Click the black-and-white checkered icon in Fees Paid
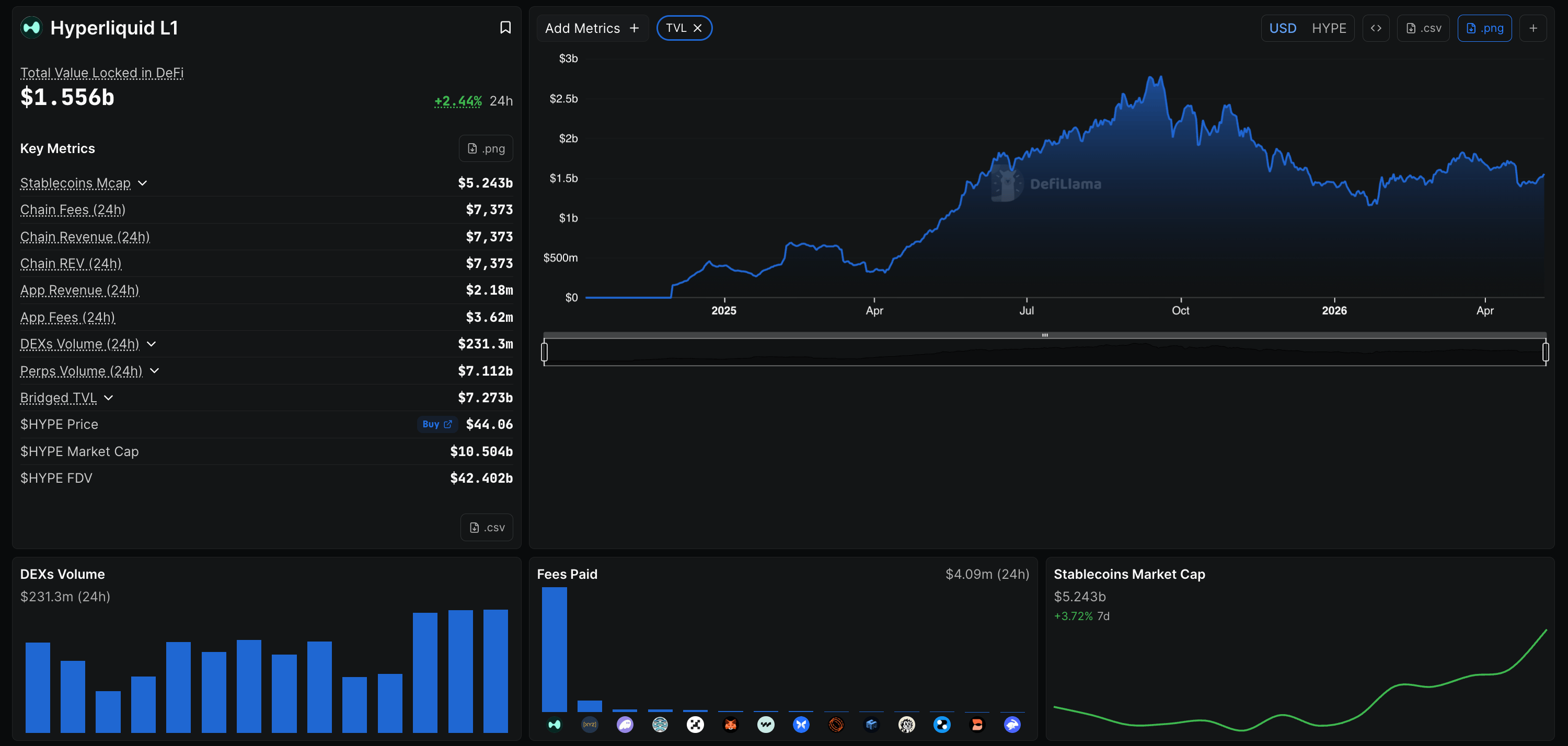 (x=695, y=724)
